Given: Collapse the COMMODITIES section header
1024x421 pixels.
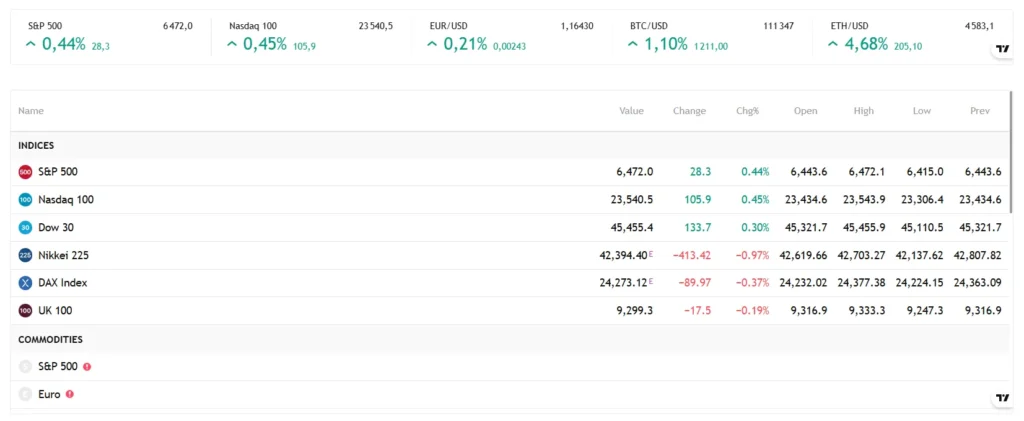Looking at the screenshot, I should (x=50, y=340).
